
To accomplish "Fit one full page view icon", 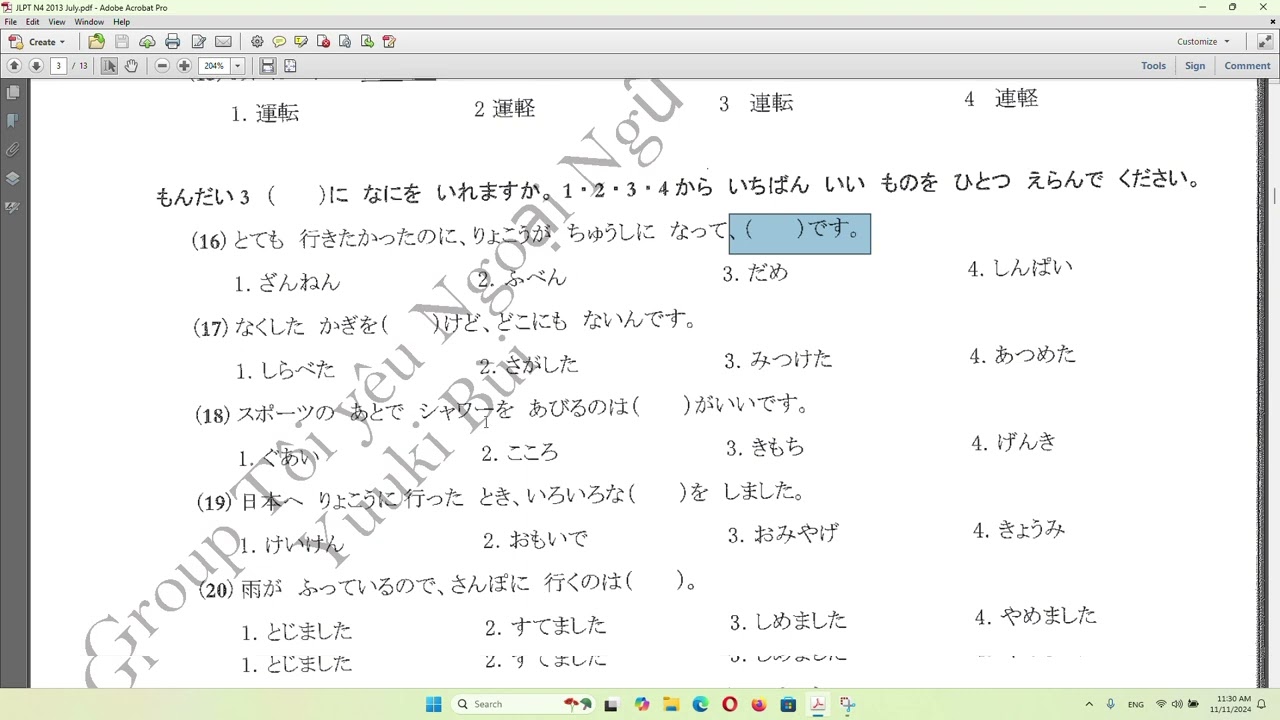I will point(290,66).
